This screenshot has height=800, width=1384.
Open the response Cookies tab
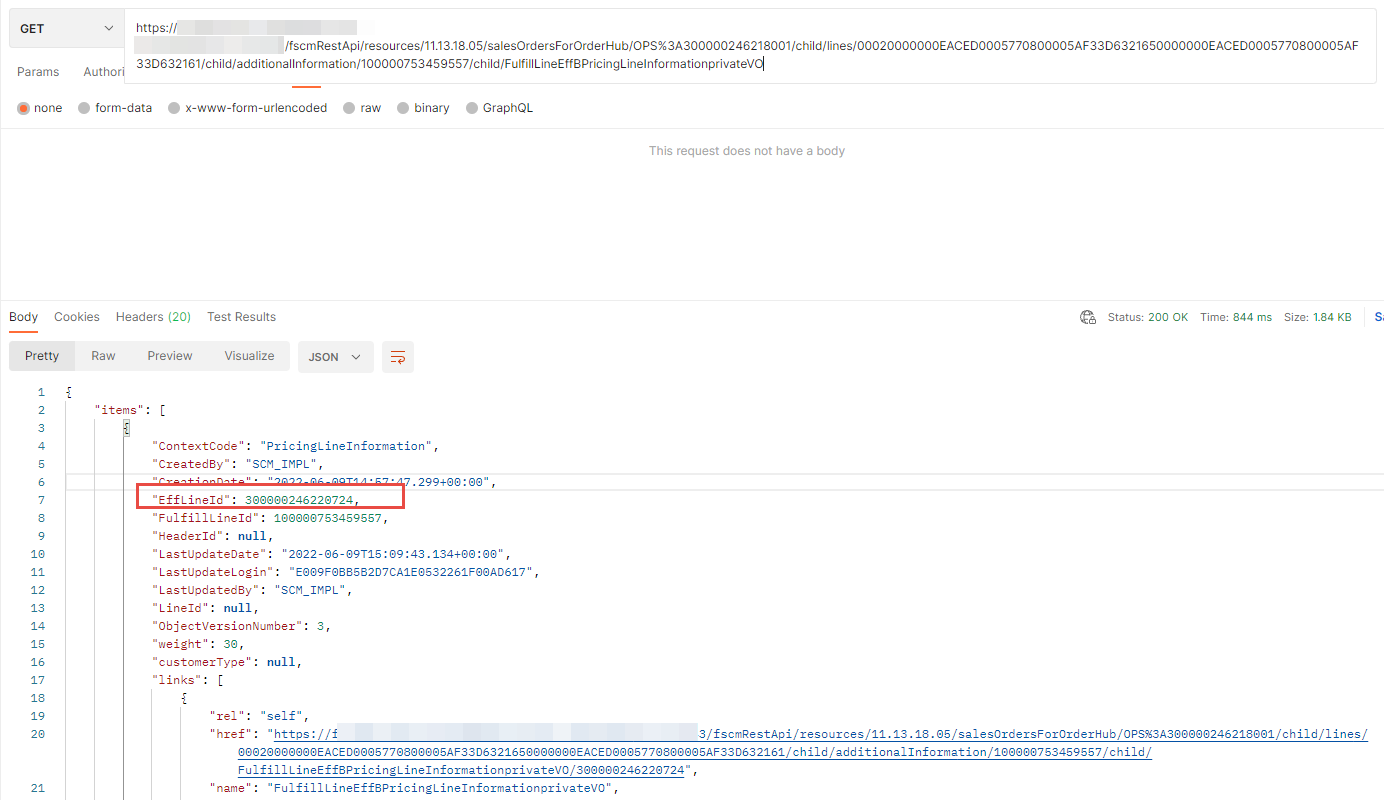click(77, 317)
